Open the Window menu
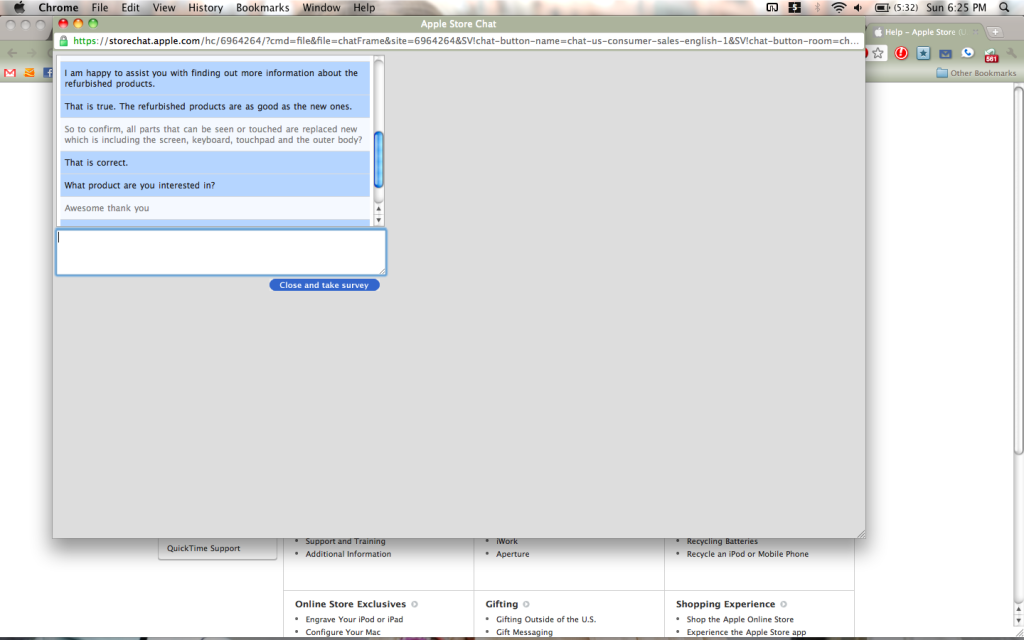Image resolution: width=1024 pixels, height=640 pixels. pos(321,8)
